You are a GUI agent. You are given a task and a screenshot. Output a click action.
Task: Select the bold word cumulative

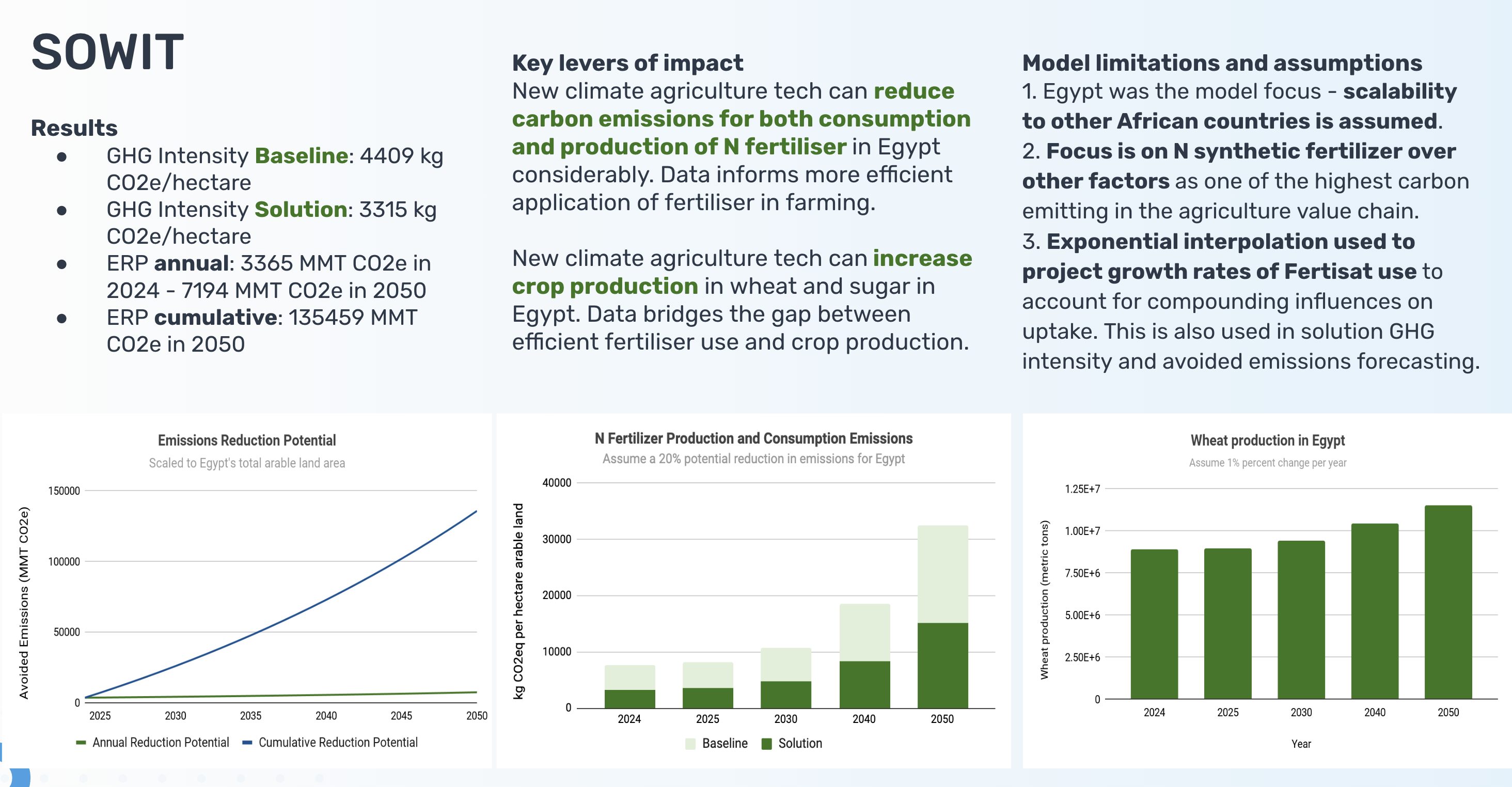pos(215,318)
